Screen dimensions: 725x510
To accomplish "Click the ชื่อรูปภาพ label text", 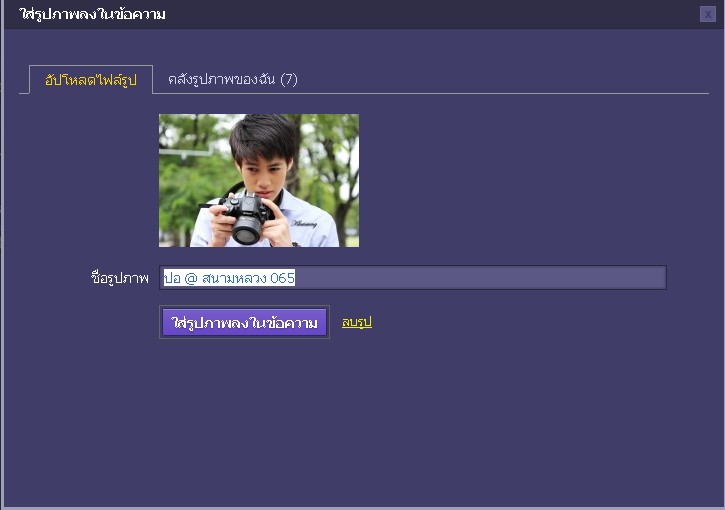I will pyautogui.click(x=120, y=278).
